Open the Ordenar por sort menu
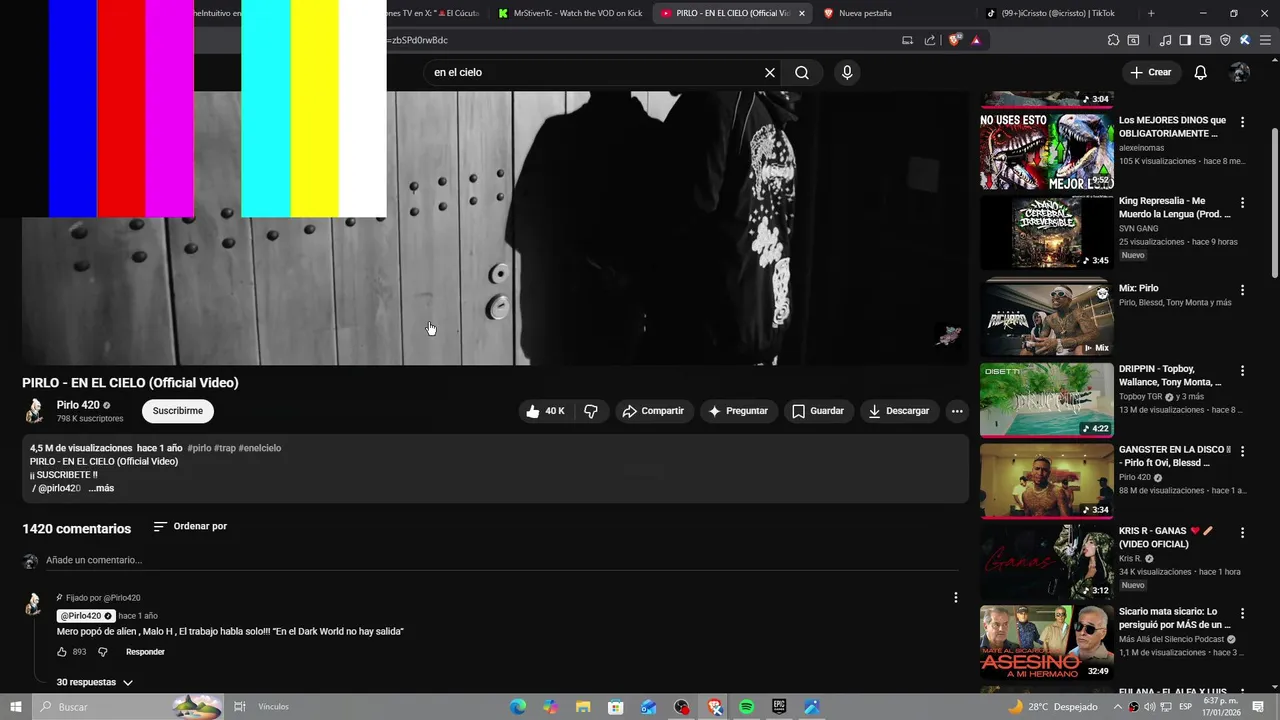1280x720 pixels. point(190,527)
